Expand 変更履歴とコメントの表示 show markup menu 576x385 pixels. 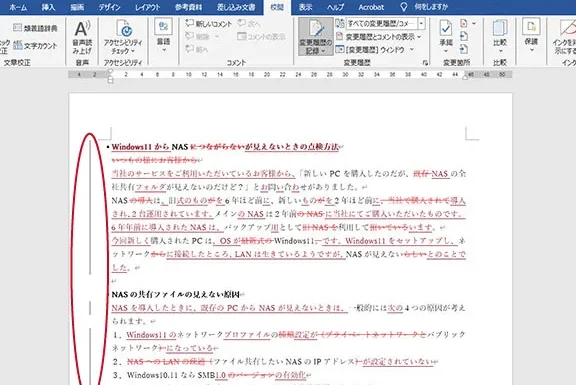click(x=378, y=37)
